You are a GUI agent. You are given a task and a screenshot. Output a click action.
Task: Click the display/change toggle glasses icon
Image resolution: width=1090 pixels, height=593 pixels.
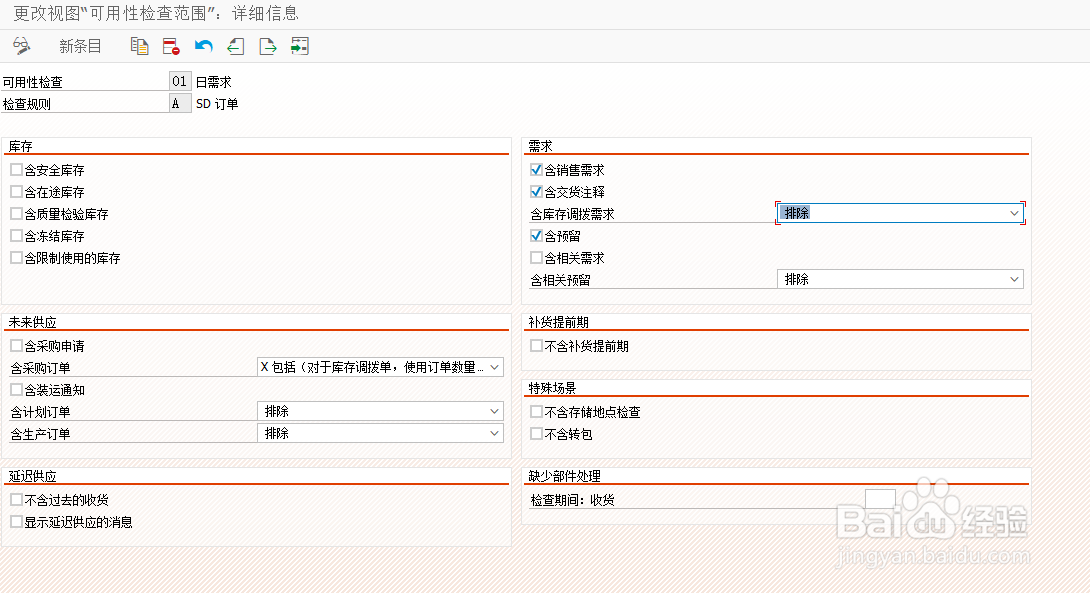coord(22,47)
